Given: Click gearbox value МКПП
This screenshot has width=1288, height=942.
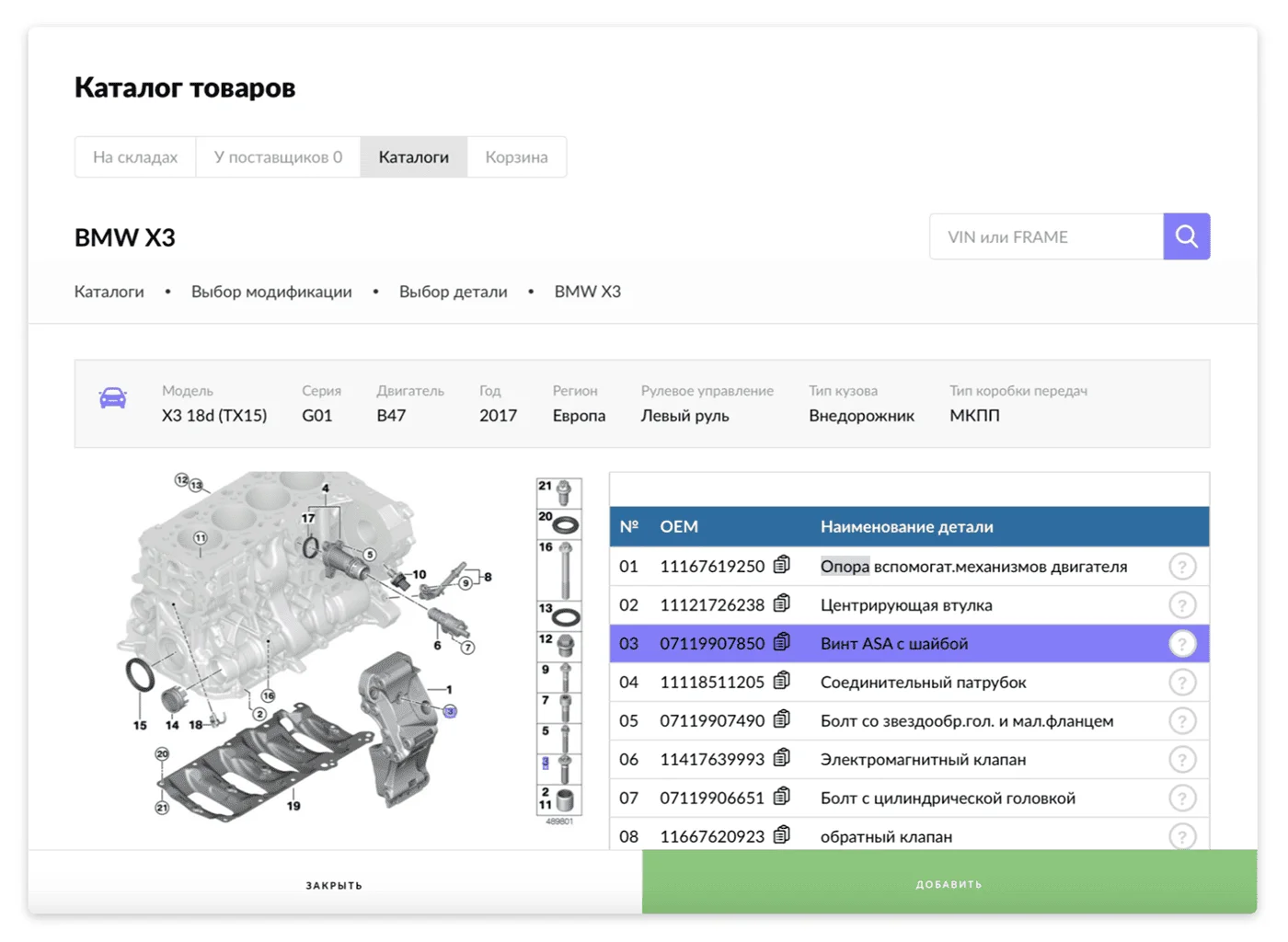Looking at the screenshot, I should coord(975,416).
